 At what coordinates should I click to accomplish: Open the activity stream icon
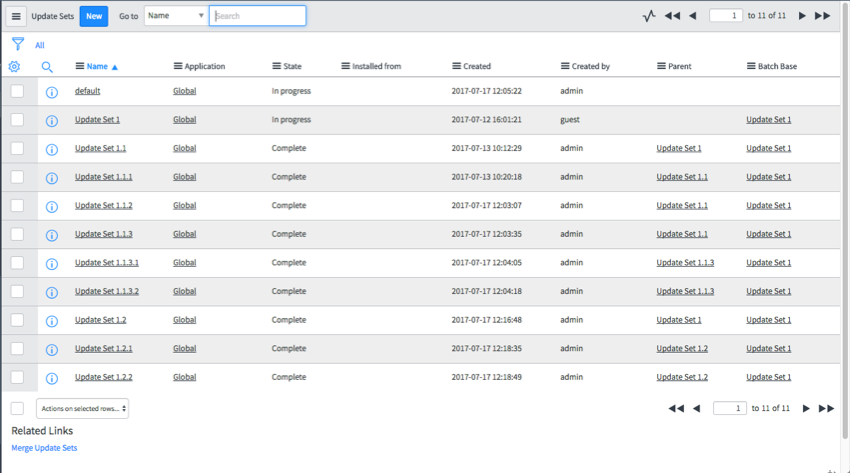[649, 16]
